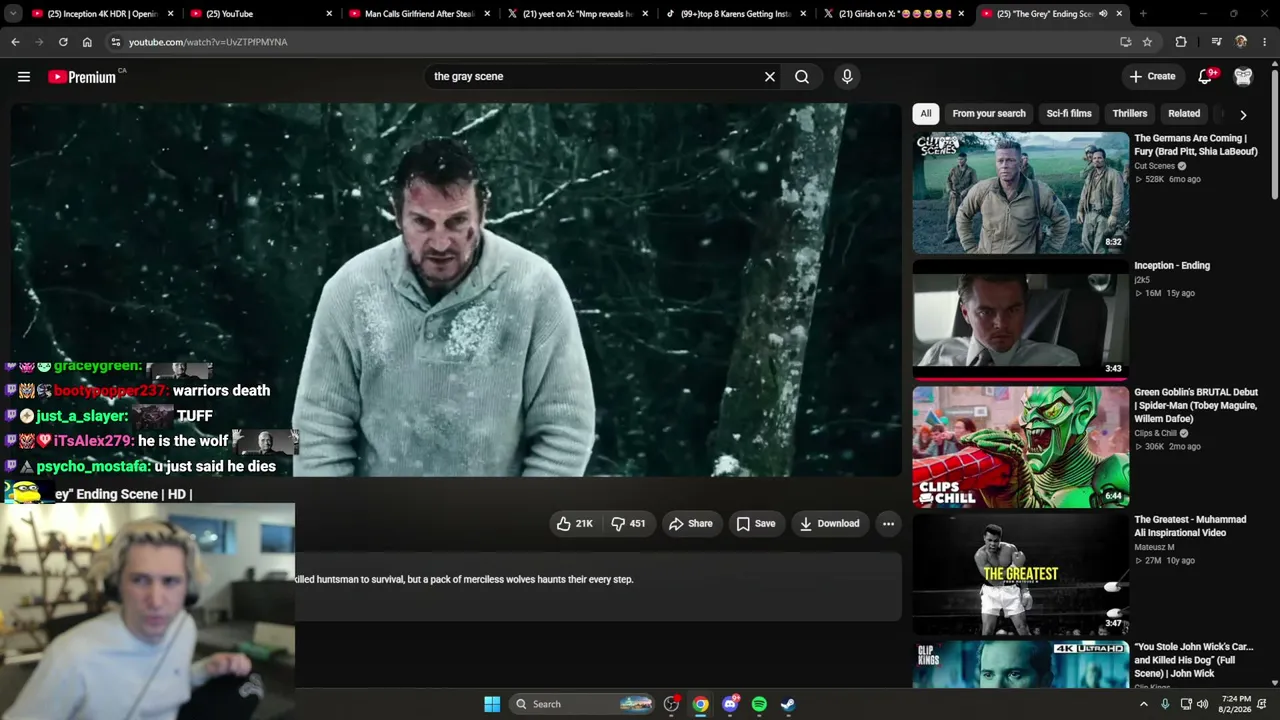Screen dimensions: 1280x720
Task: Click the Windows taskbar Search box
Action: 584,704
